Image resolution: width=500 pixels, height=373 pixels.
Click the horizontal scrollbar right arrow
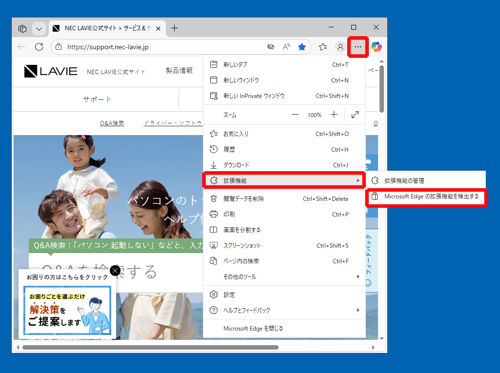coord(373,347)
